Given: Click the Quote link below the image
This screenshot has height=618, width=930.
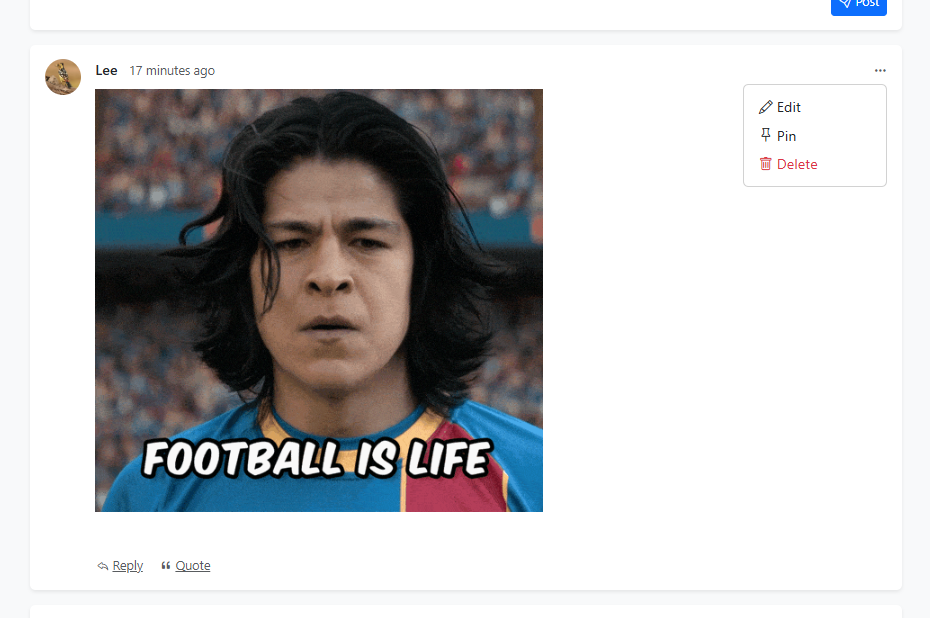Looking at the screenshot, I should click(193, 566).
